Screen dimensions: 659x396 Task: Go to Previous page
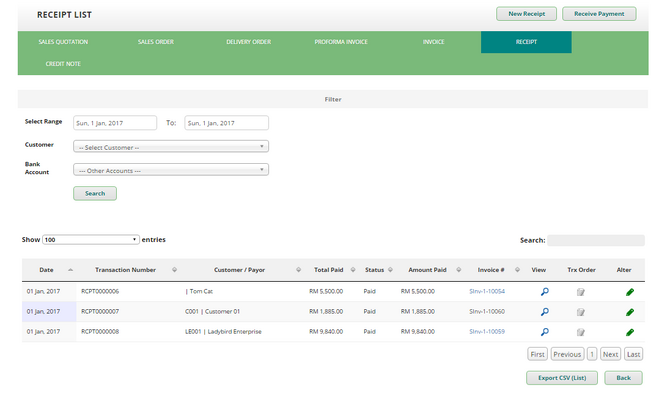pos(567,354)
